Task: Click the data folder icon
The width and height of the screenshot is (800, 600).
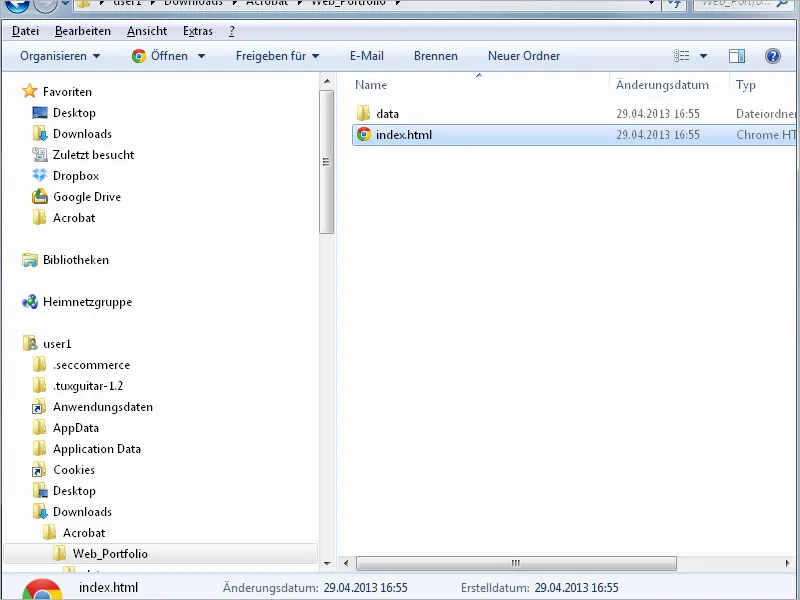Action: tap(363, 113)
